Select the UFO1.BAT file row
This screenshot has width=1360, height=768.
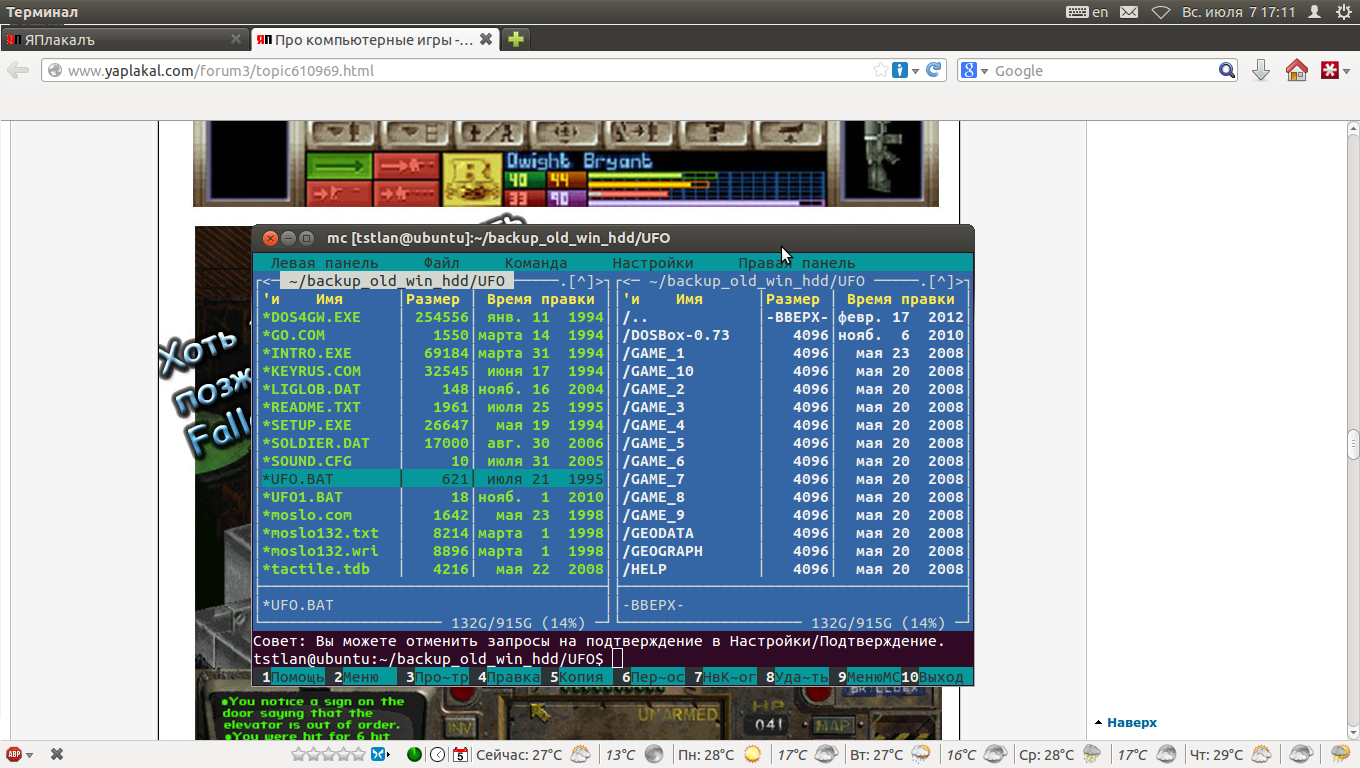[433, 497]
